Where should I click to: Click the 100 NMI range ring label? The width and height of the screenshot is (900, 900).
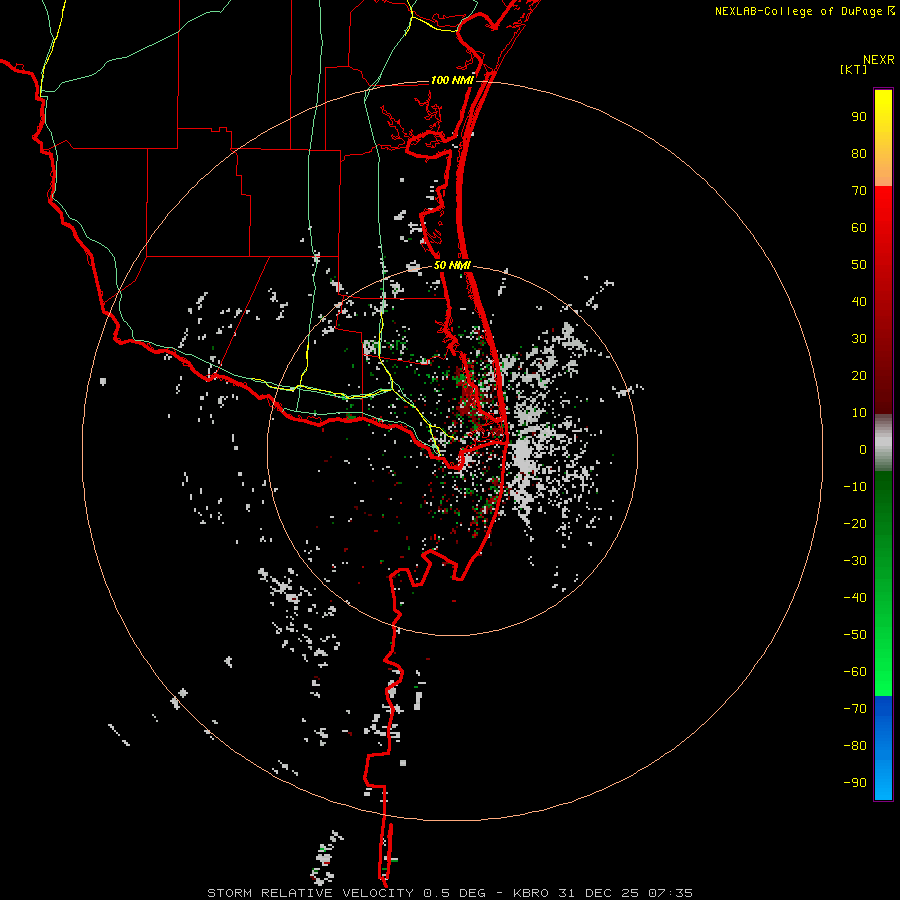(452, 80)
